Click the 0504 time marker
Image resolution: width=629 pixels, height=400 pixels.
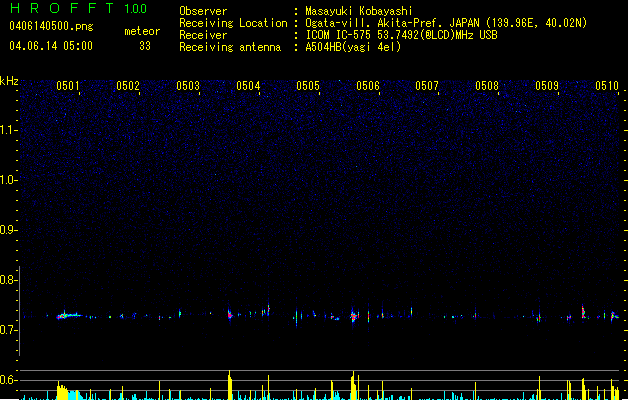pos(248,86)
